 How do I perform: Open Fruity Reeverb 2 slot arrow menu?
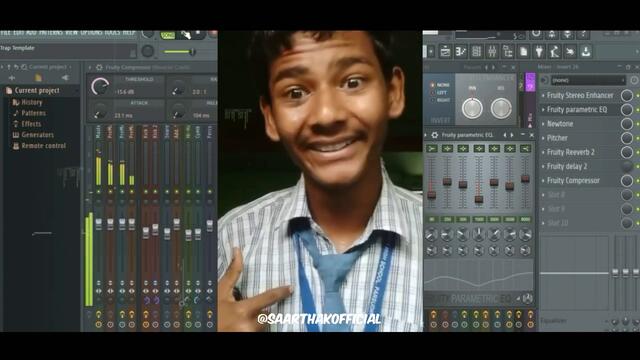[x=543, y=152]
